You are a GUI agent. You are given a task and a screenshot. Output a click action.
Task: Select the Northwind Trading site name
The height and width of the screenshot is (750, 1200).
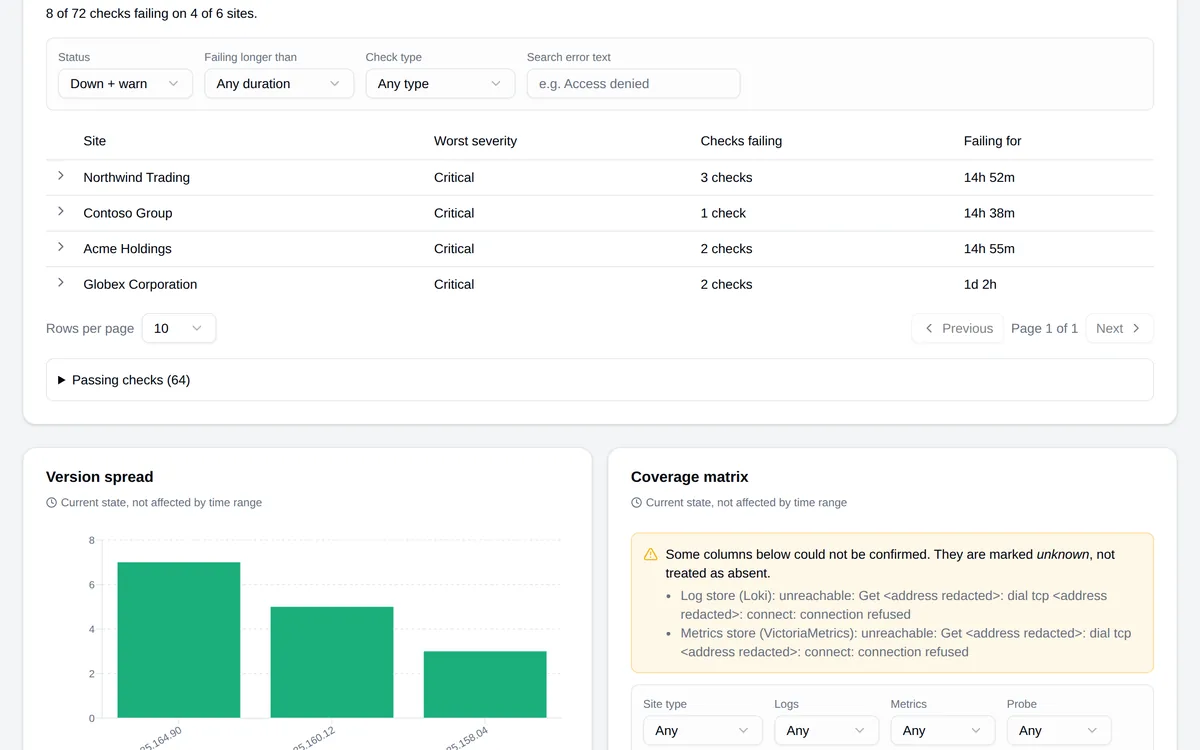[136, 177]
